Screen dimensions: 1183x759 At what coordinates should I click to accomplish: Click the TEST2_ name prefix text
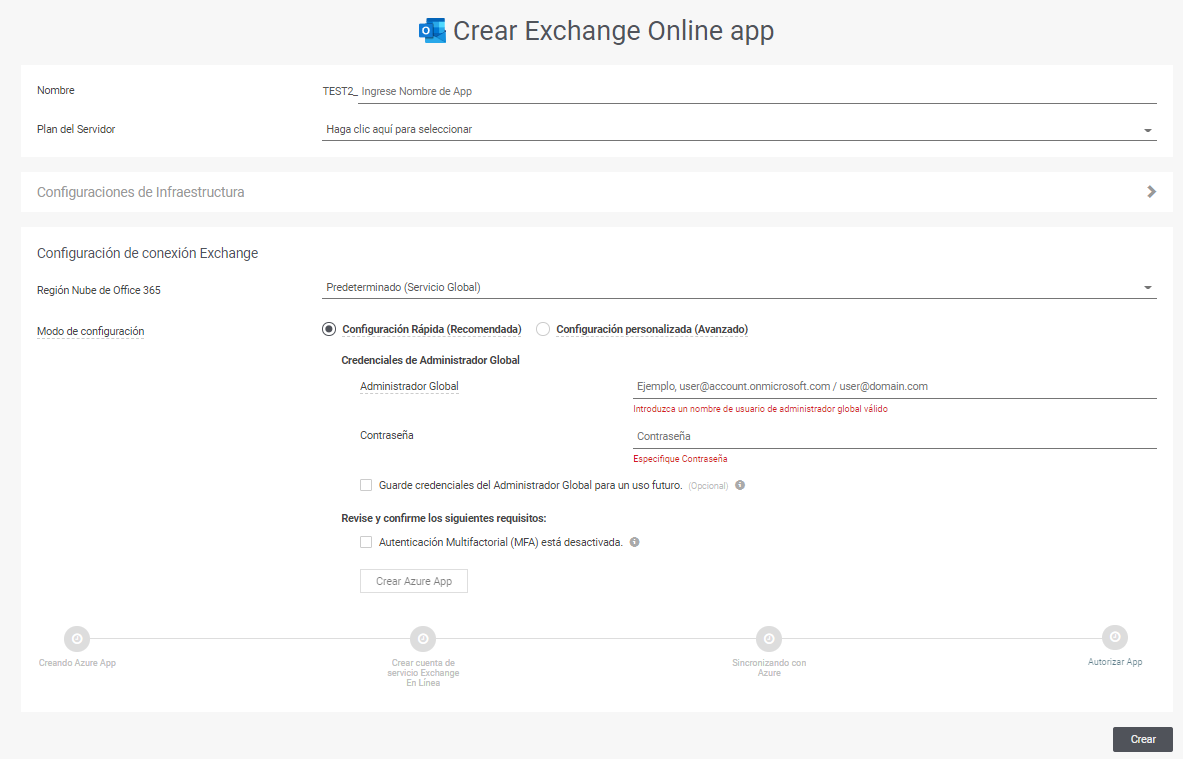coord(340,91)
